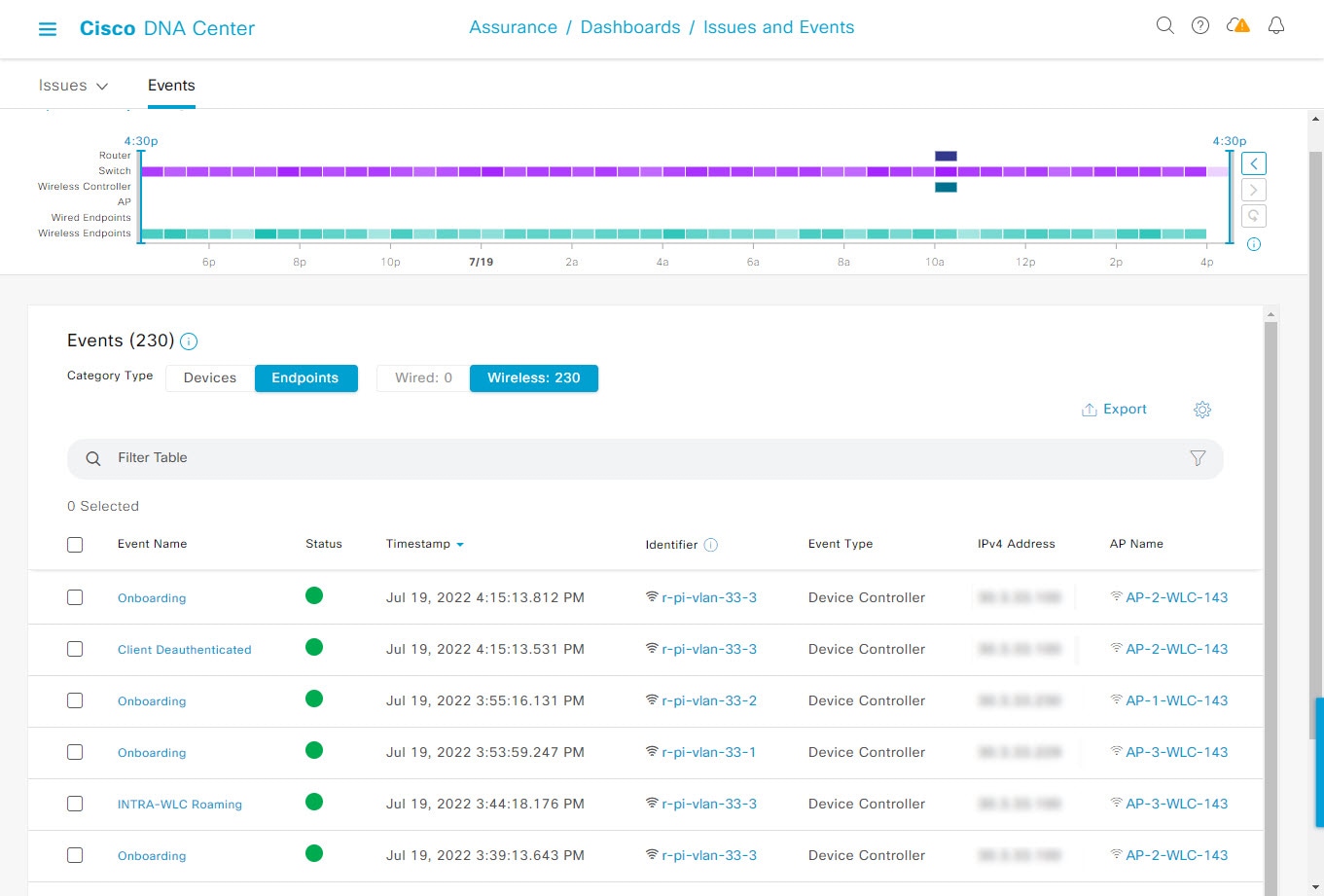Refresh the timeline view

click(1253, 215)
